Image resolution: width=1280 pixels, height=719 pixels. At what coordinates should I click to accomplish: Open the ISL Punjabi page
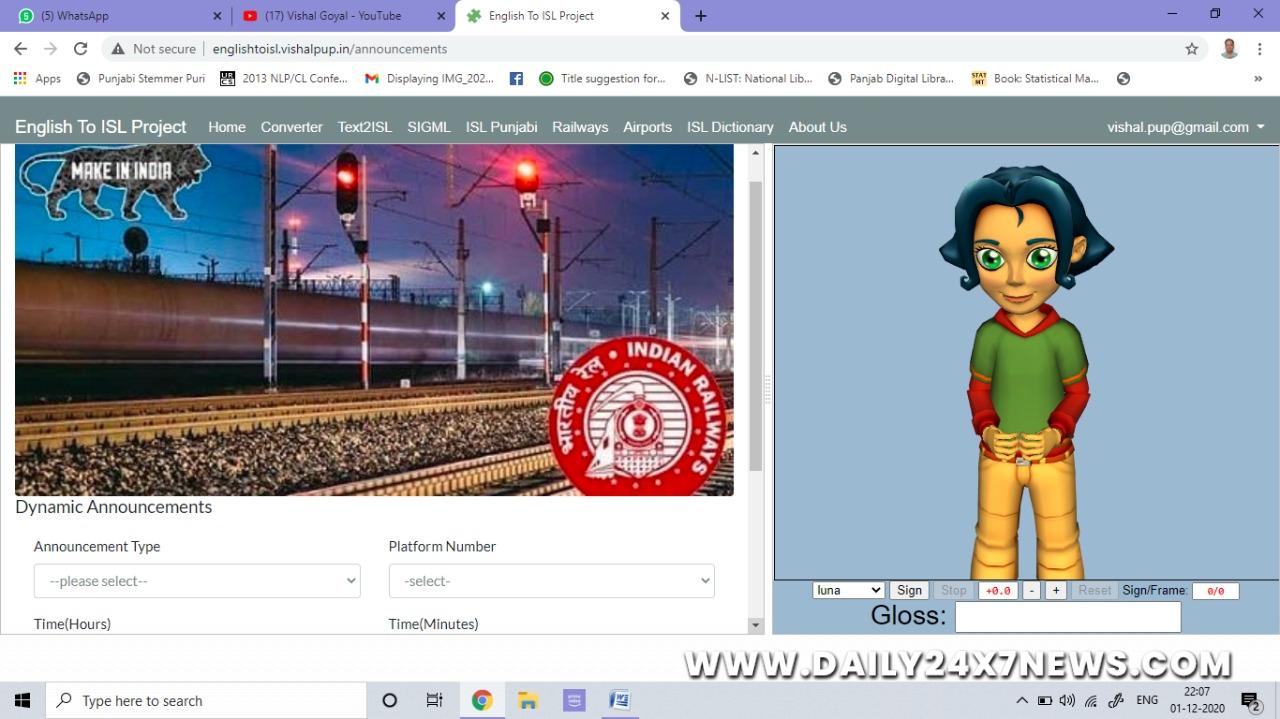point(501,127)
